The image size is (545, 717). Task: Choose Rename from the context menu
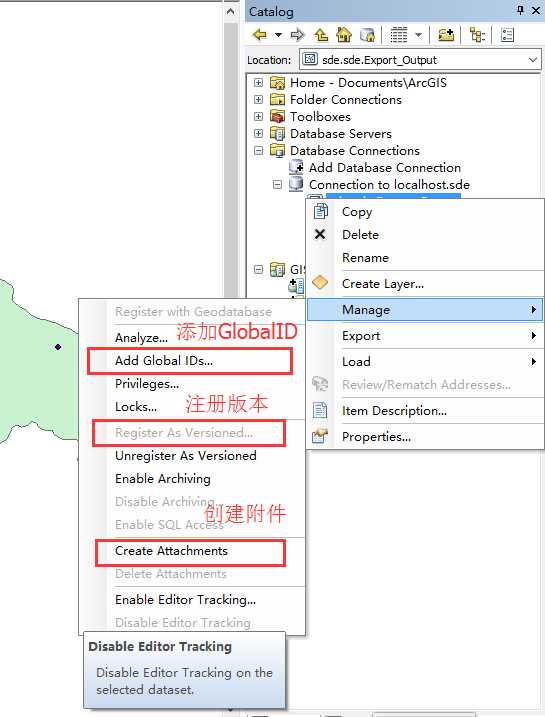click(425, 257)
